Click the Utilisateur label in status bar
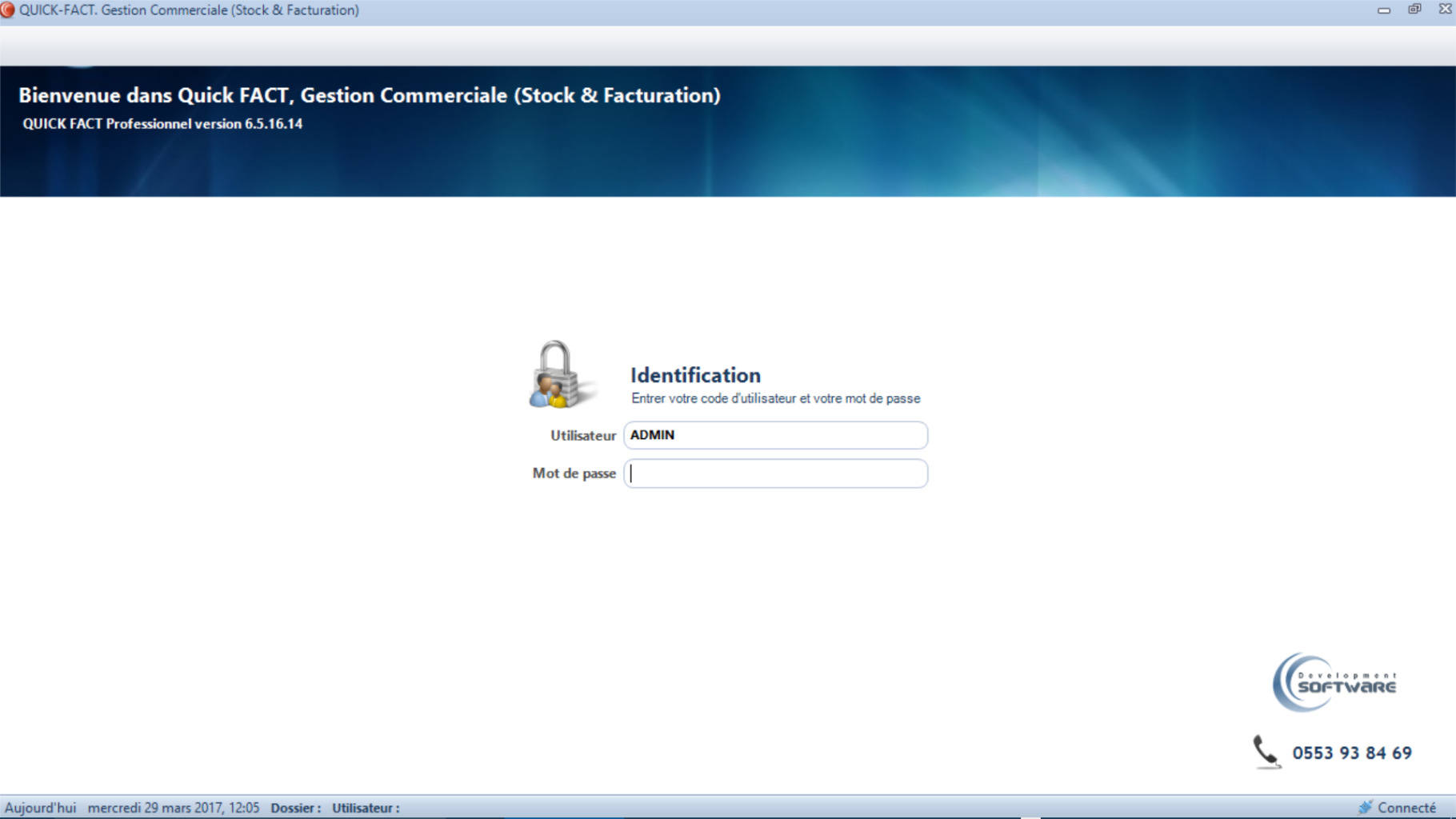1456x819 pixels. tap(366, 808)
